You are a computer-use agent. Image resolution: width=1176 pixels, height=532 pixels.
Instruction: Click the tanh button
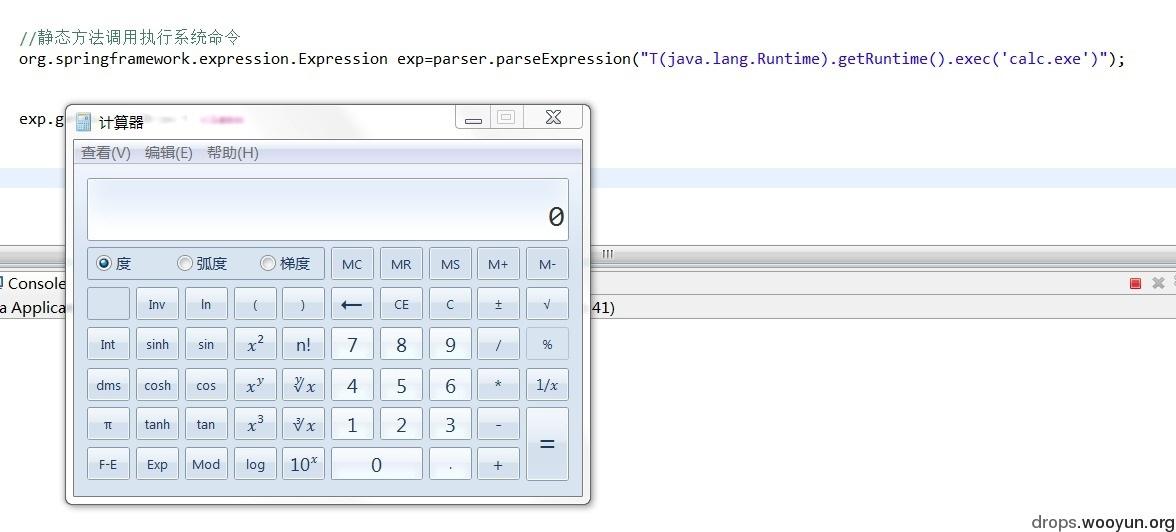pyautogui.click(x=157, y=424)
